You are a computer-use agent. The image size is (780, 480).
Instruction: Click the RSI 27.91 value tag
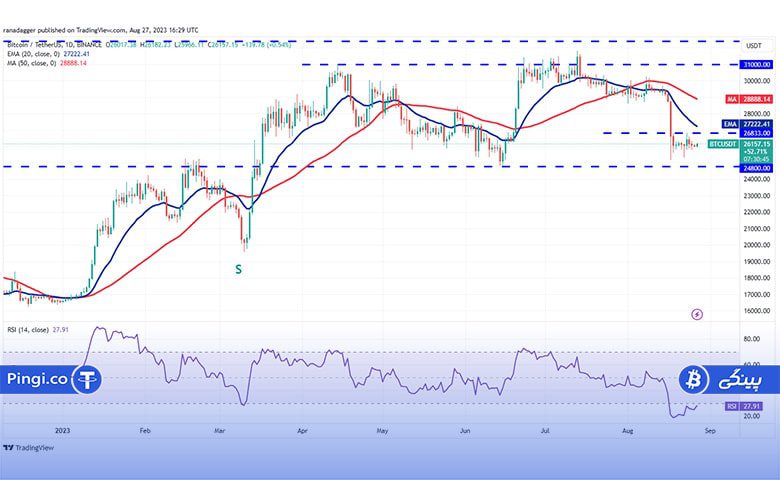pos(744,406)
